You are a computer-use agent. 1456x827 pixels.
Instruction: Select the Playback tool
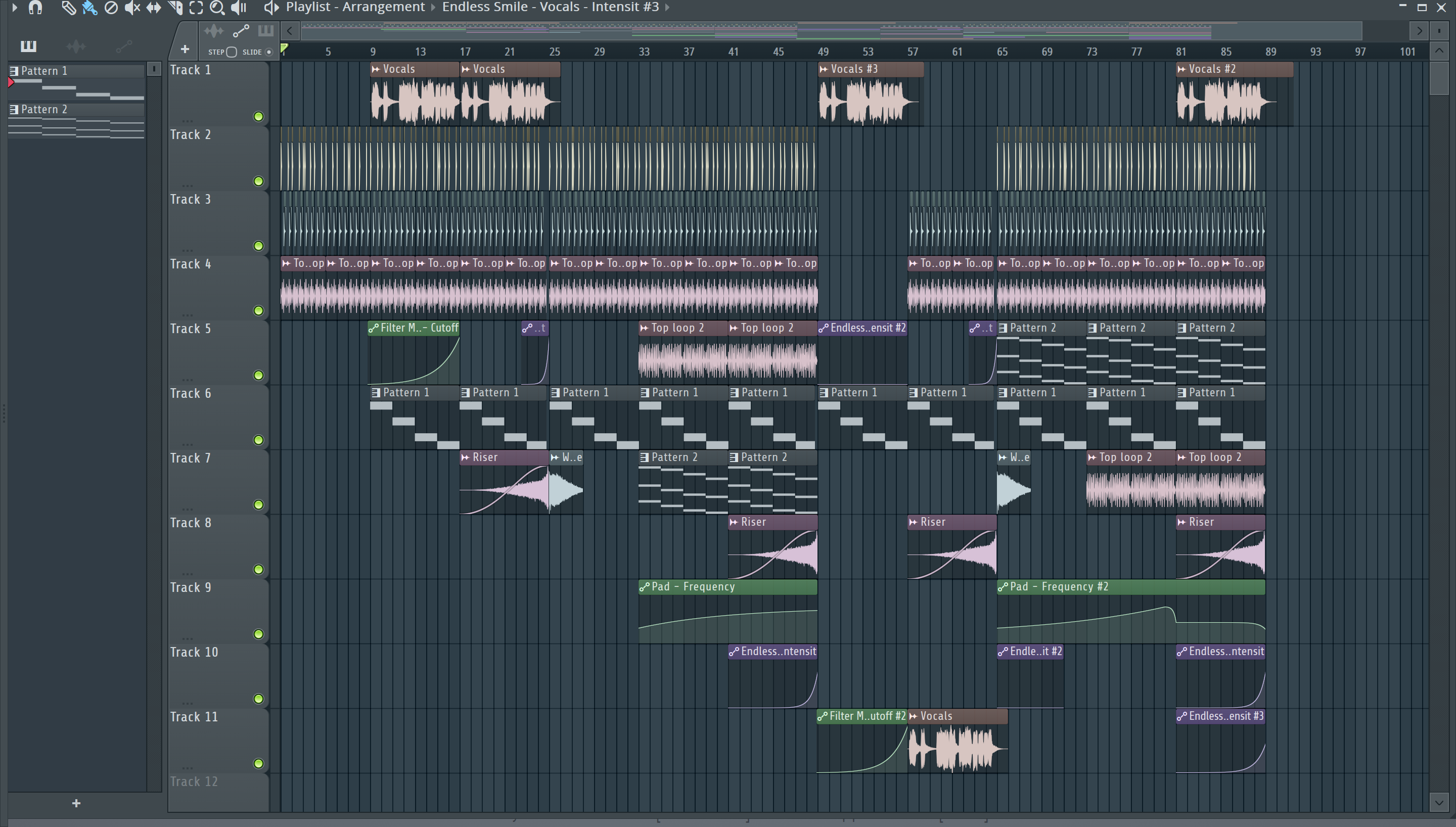(239, 8)
